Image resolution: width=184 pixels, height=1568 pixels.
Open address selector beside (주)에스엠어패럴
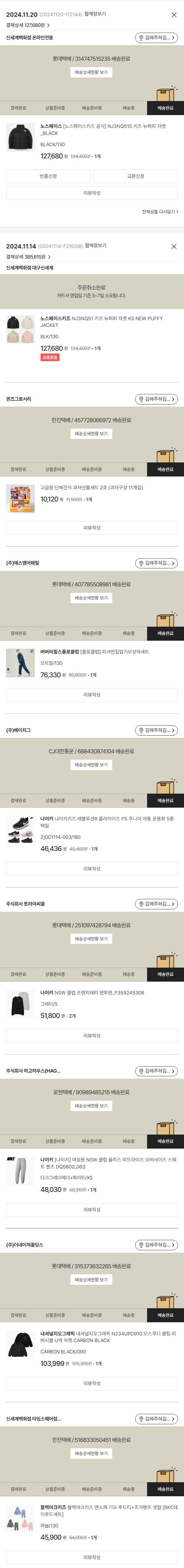[156, 563]
